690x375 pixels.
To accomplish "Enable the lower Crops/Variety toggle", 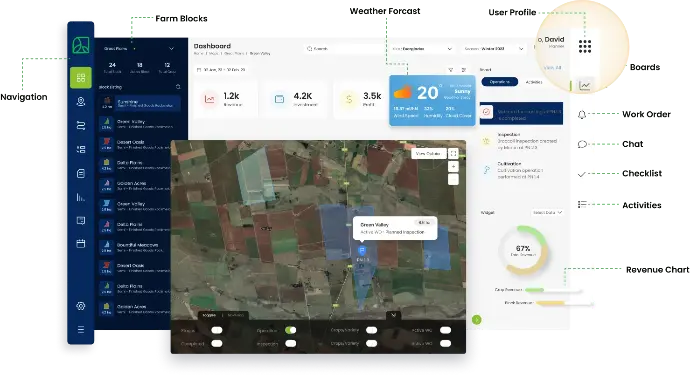I will pos(371,343).
